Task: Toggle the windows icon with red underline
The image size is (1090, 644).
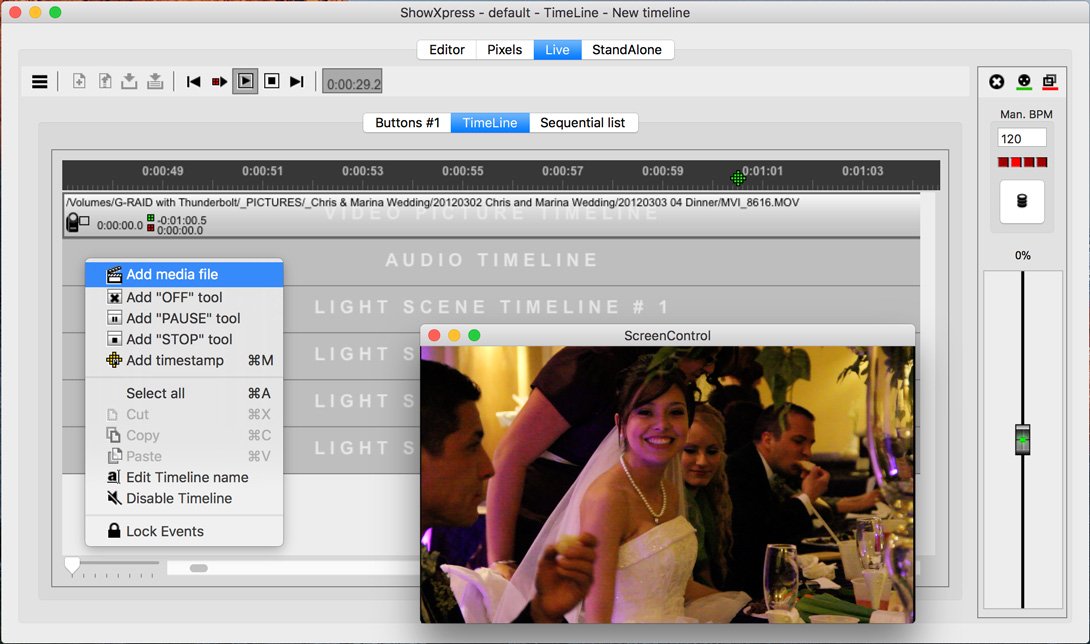Action: coord(1049,82)
